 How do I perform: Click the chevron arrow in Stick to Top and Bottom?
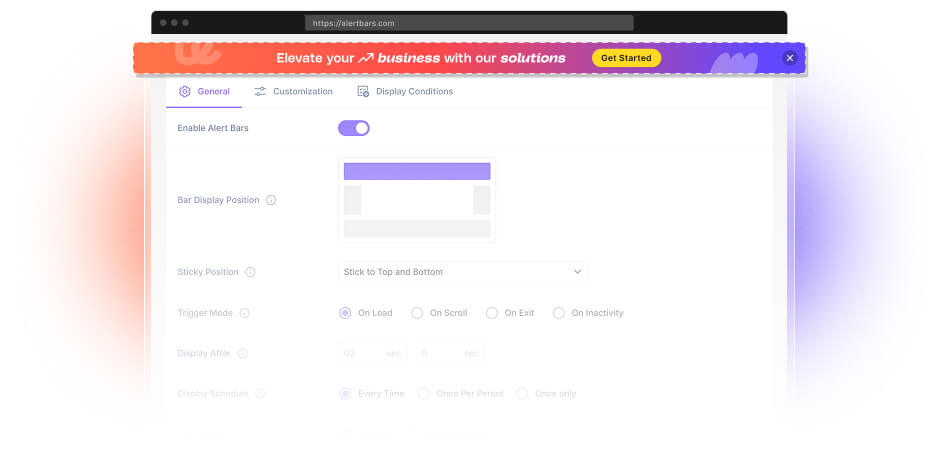[577, 272]
